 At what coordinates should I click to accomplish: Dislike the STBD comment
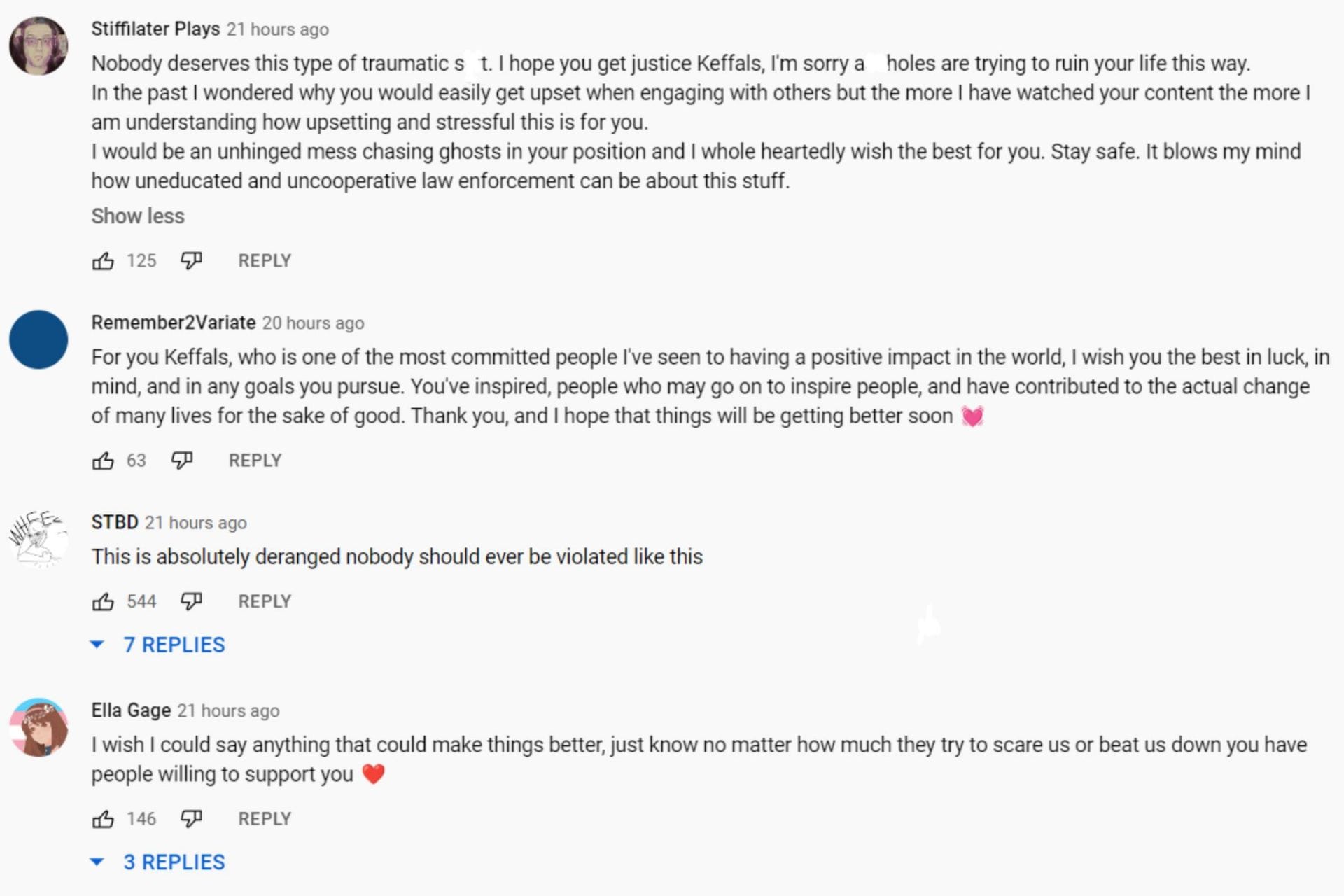(191, 601)
